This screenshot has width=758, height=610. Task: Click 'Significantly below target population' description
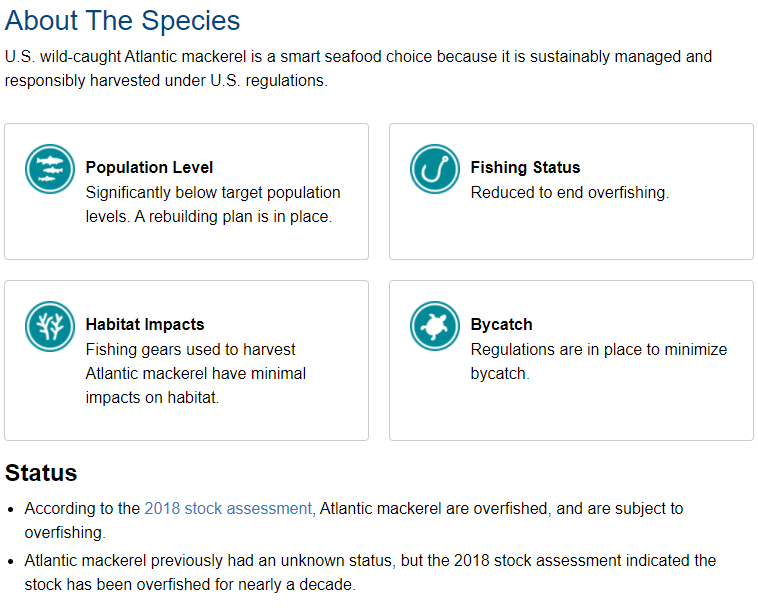pos(213,192)
